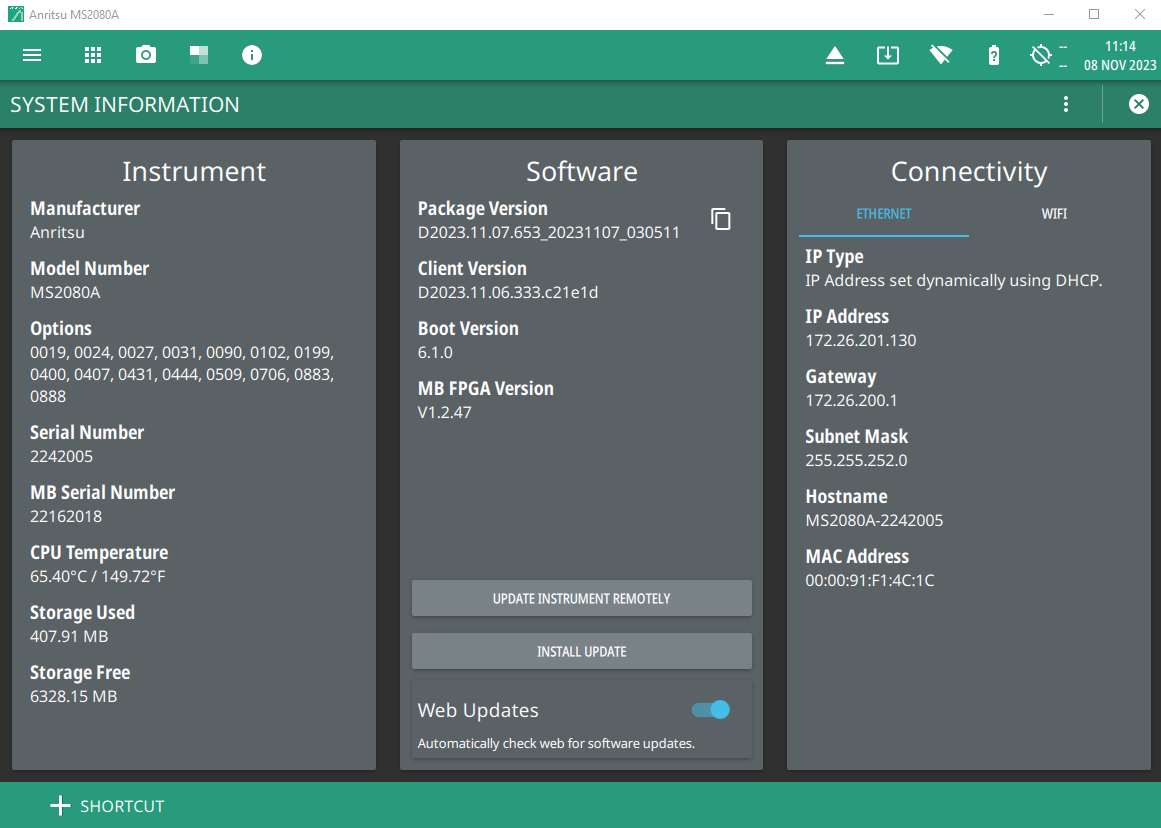Open the three-dot overflow menu
The image size is (1161, 828).
pos(1066,104)
